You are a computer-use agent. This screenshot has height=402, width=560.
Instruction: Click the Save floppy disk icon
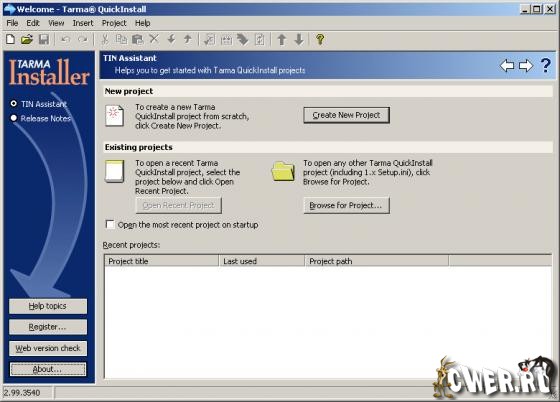coord(44,39)
